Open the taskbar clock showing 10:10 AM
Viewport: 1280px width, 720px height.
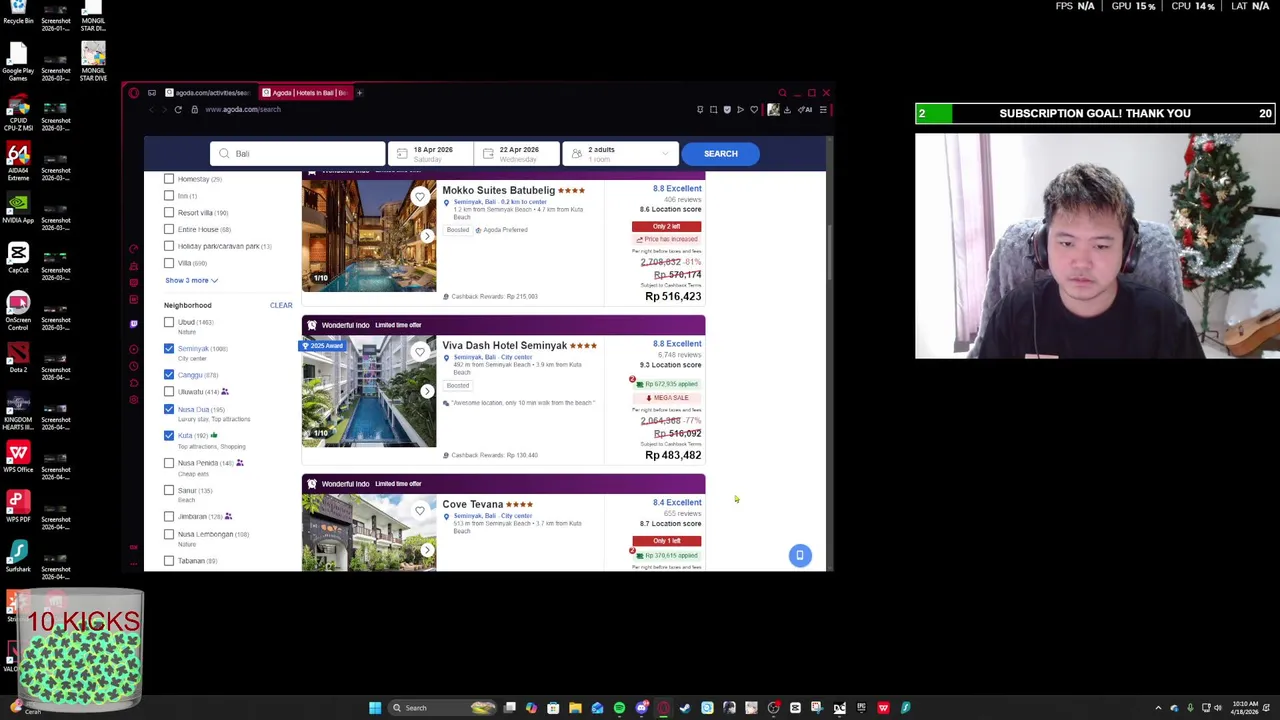1245,708
